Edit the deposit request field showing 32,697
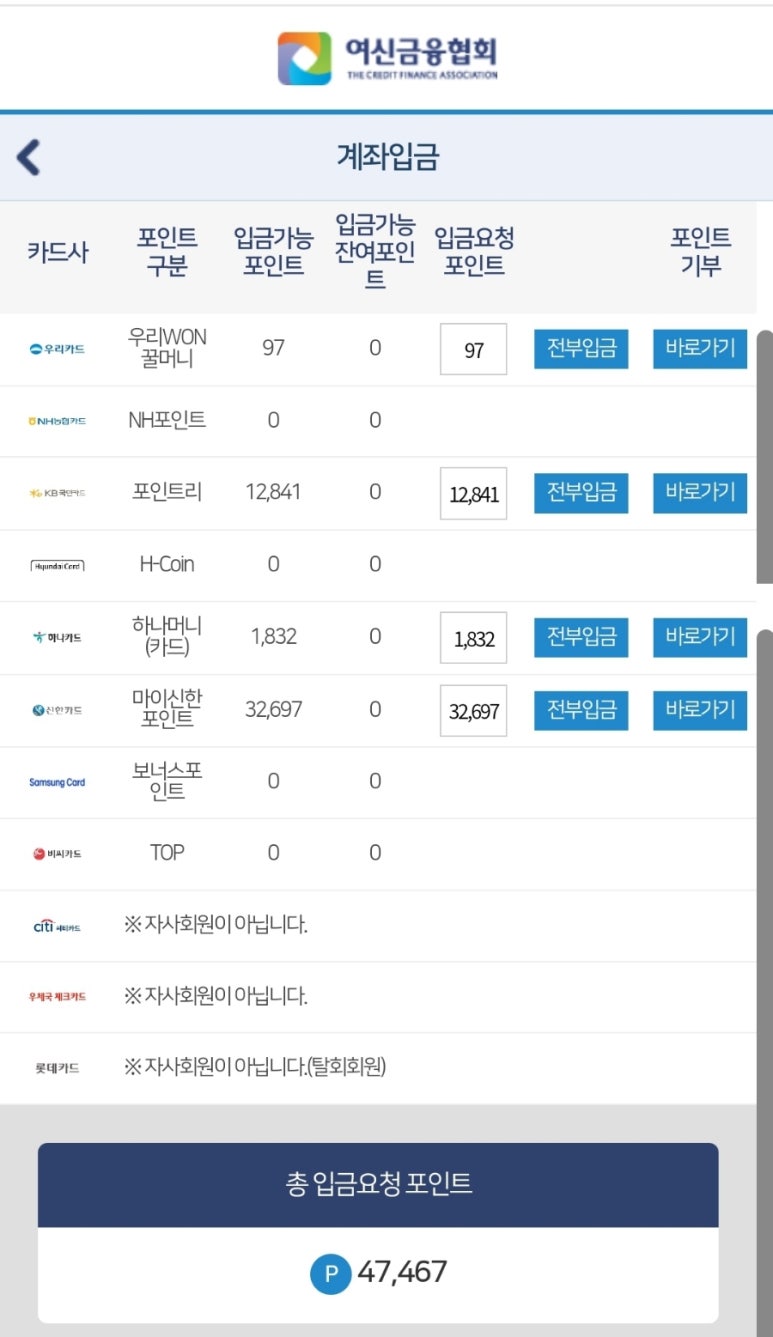773x1337 pixels. click(x=474, y=710)
